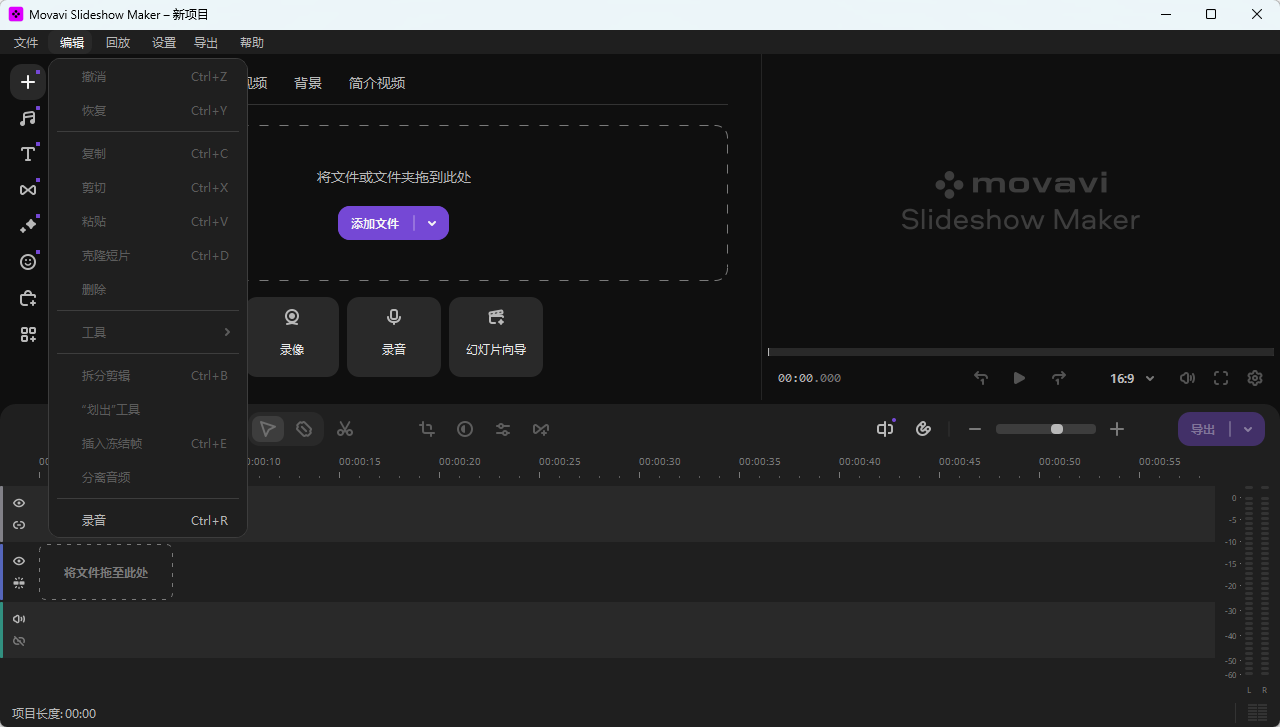
Task: Select the scissors cut tool
Action: (345, 429)
